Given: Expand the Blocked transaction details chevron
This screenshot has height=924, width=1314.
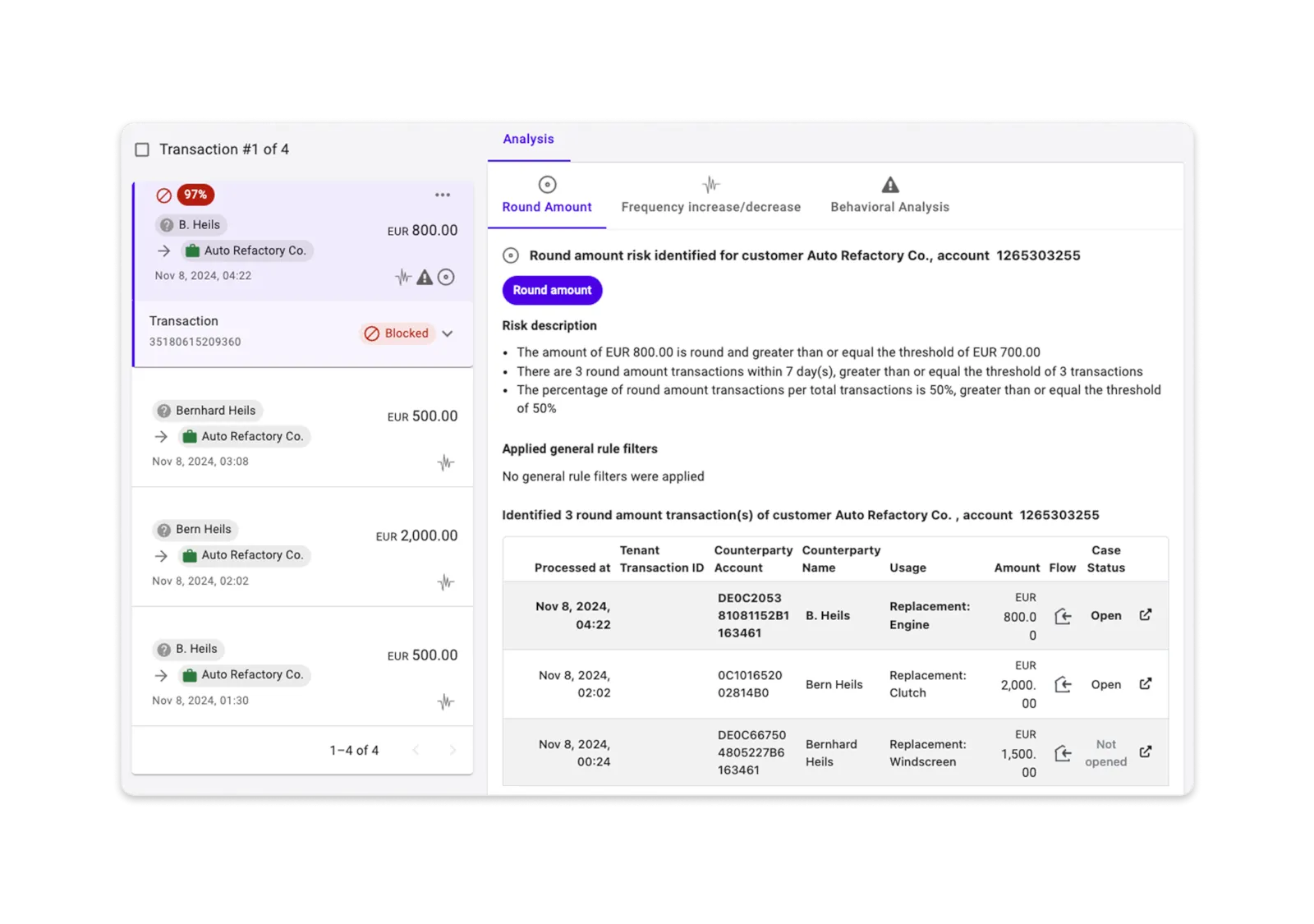Looking at the screenshot, I should pyautogui.click(x=448, y=333).
